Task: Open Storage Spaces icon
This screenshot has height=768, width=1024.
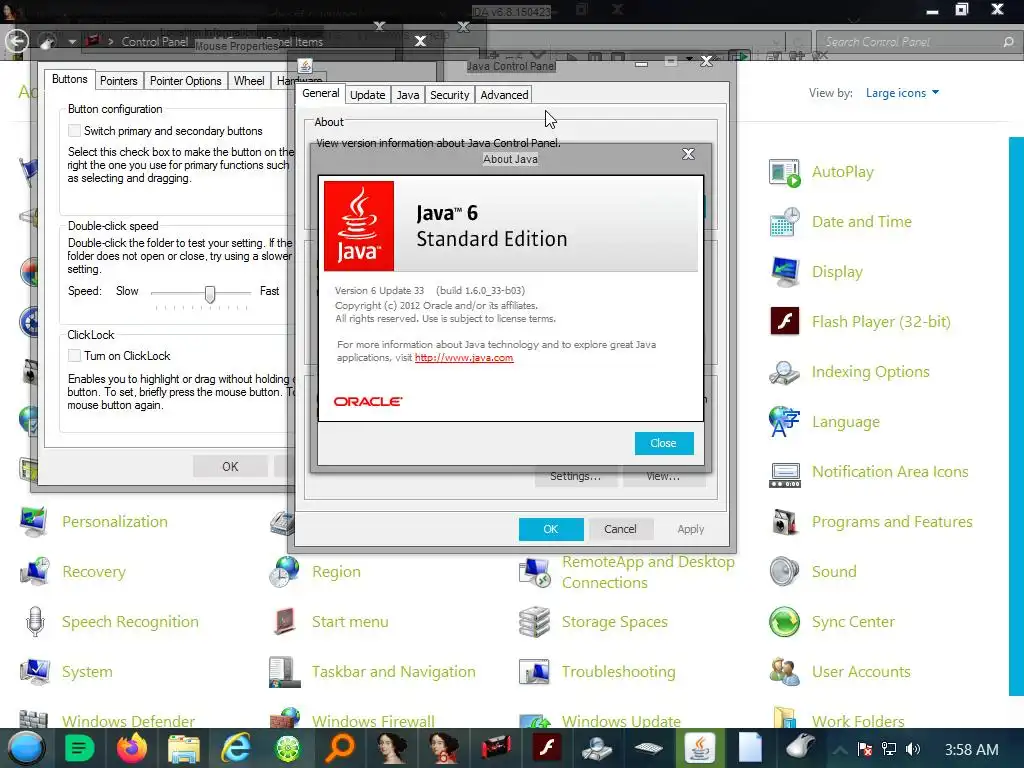Action: tap(534, 622)
